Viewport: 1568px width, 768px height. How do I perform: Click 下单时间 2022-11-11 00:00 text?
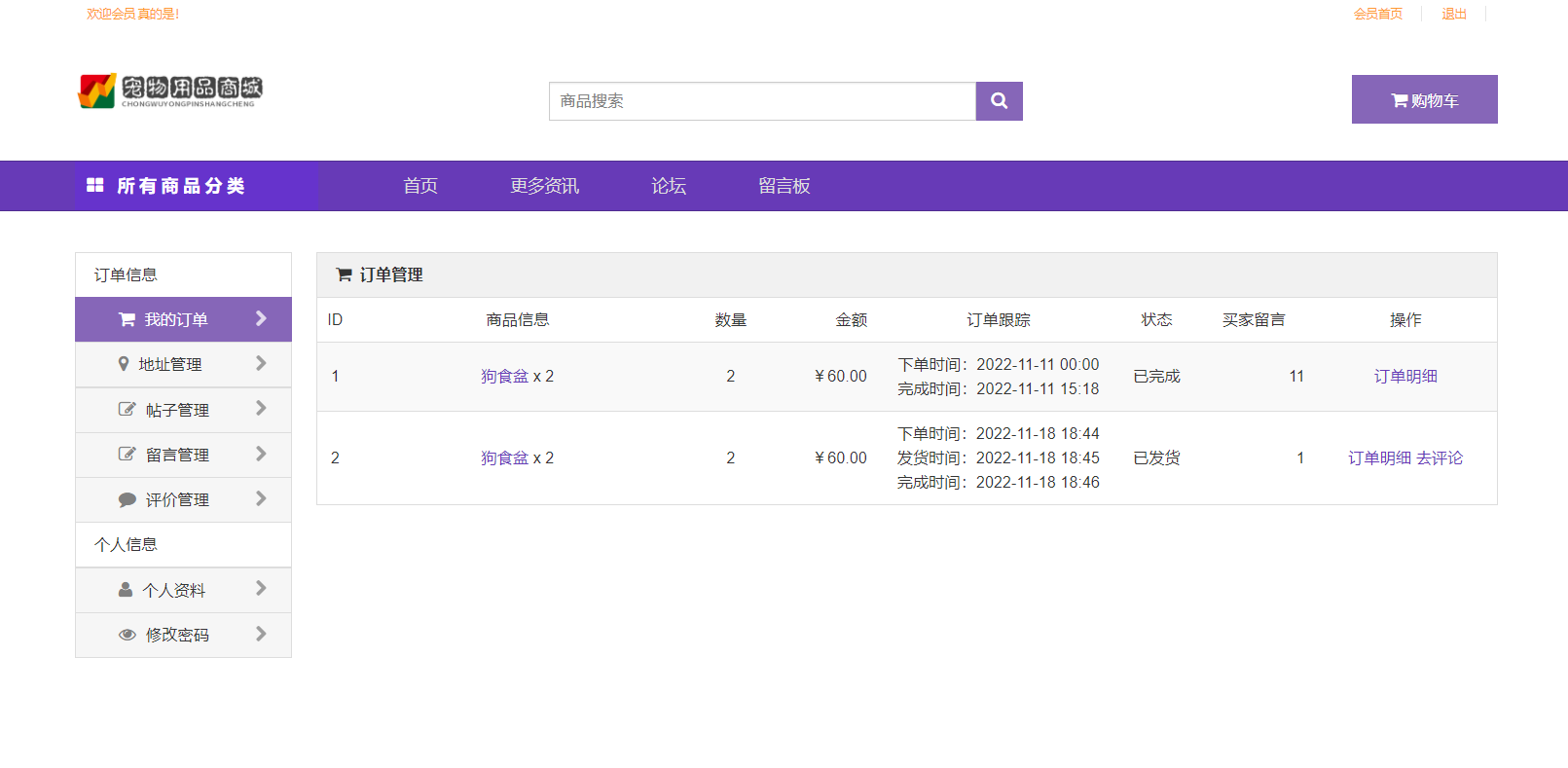[x=998, y=364]
